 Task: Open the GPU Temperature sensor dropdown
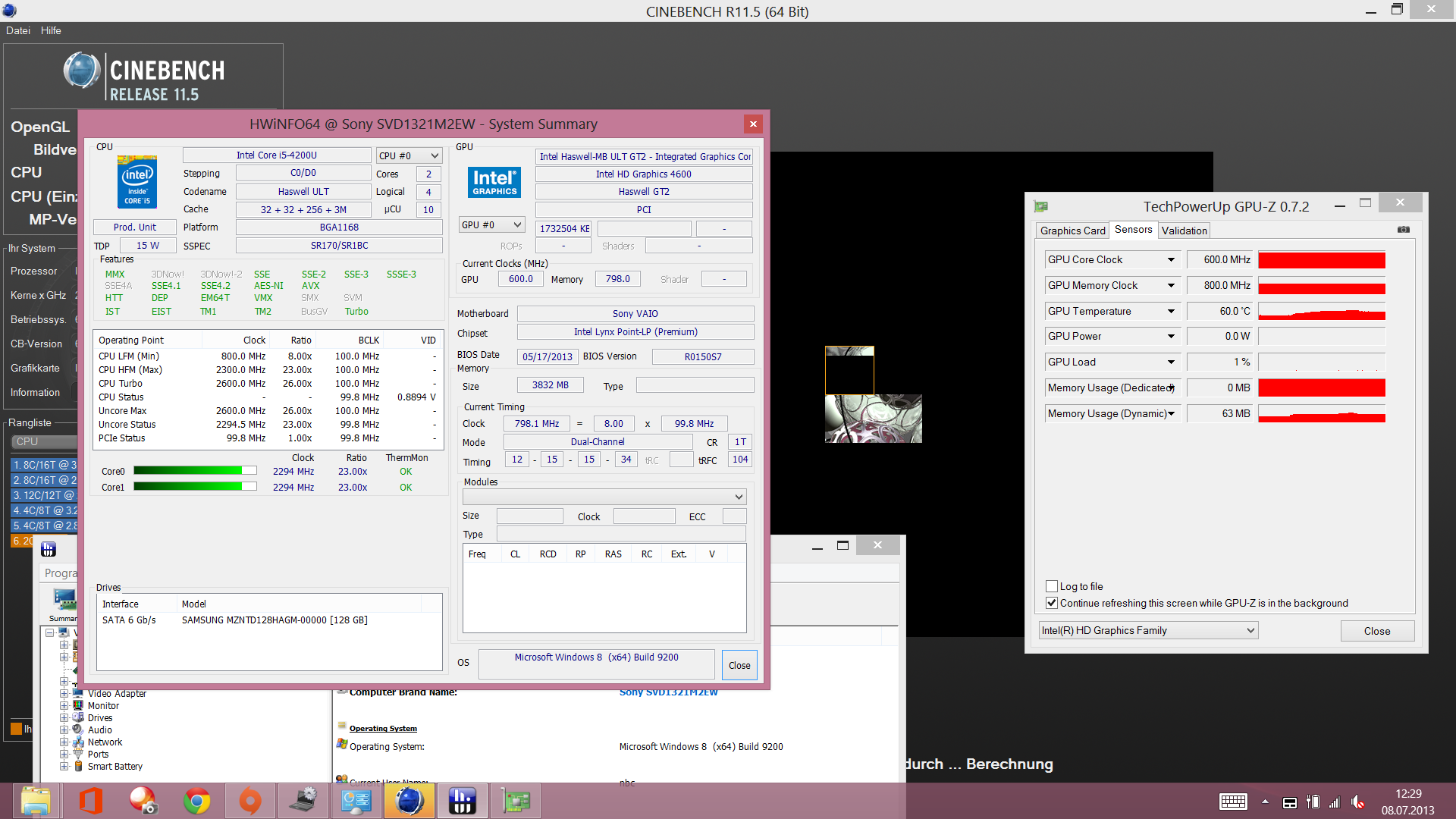pos(1171,312)
